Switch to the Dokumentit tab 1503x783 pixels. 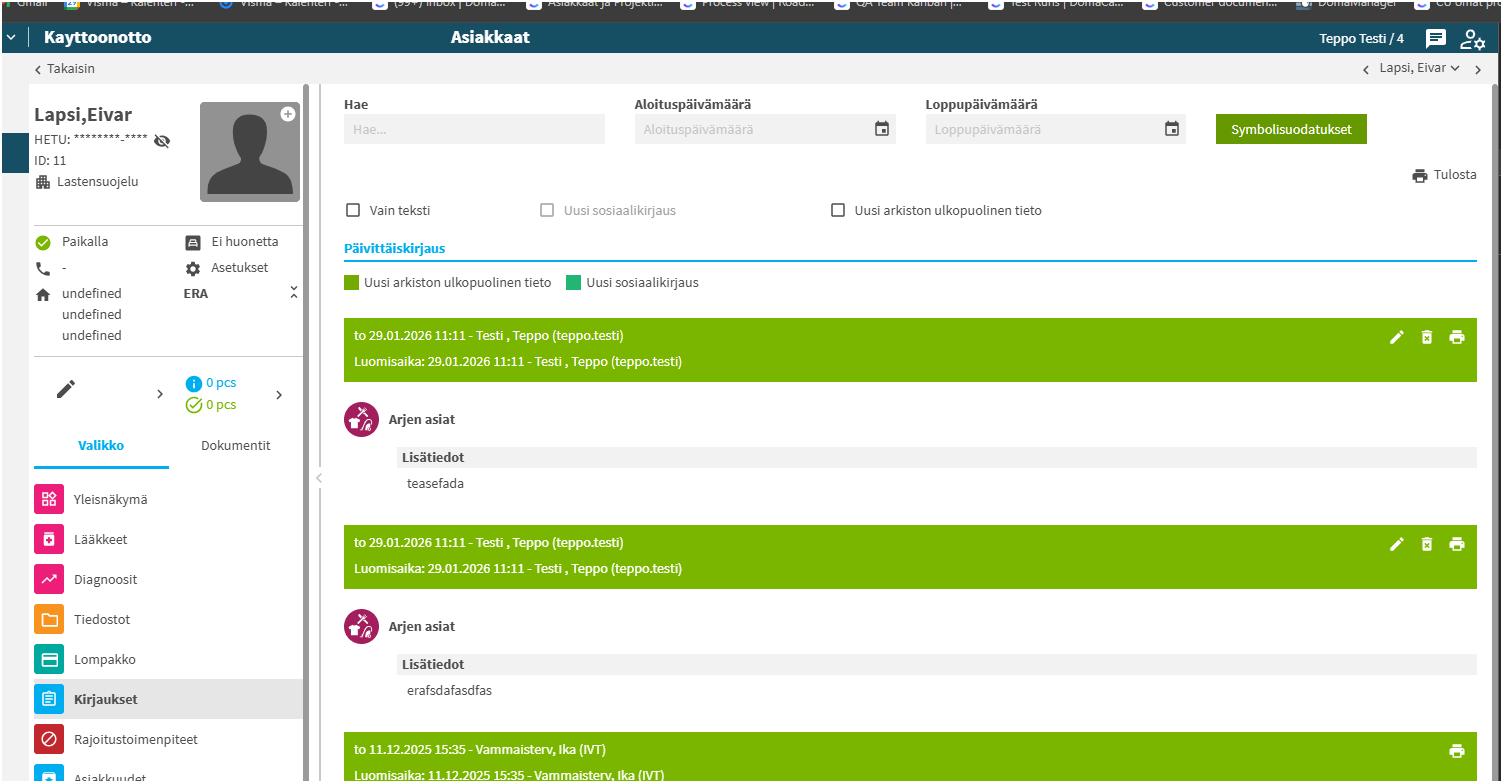click(236, 446)
